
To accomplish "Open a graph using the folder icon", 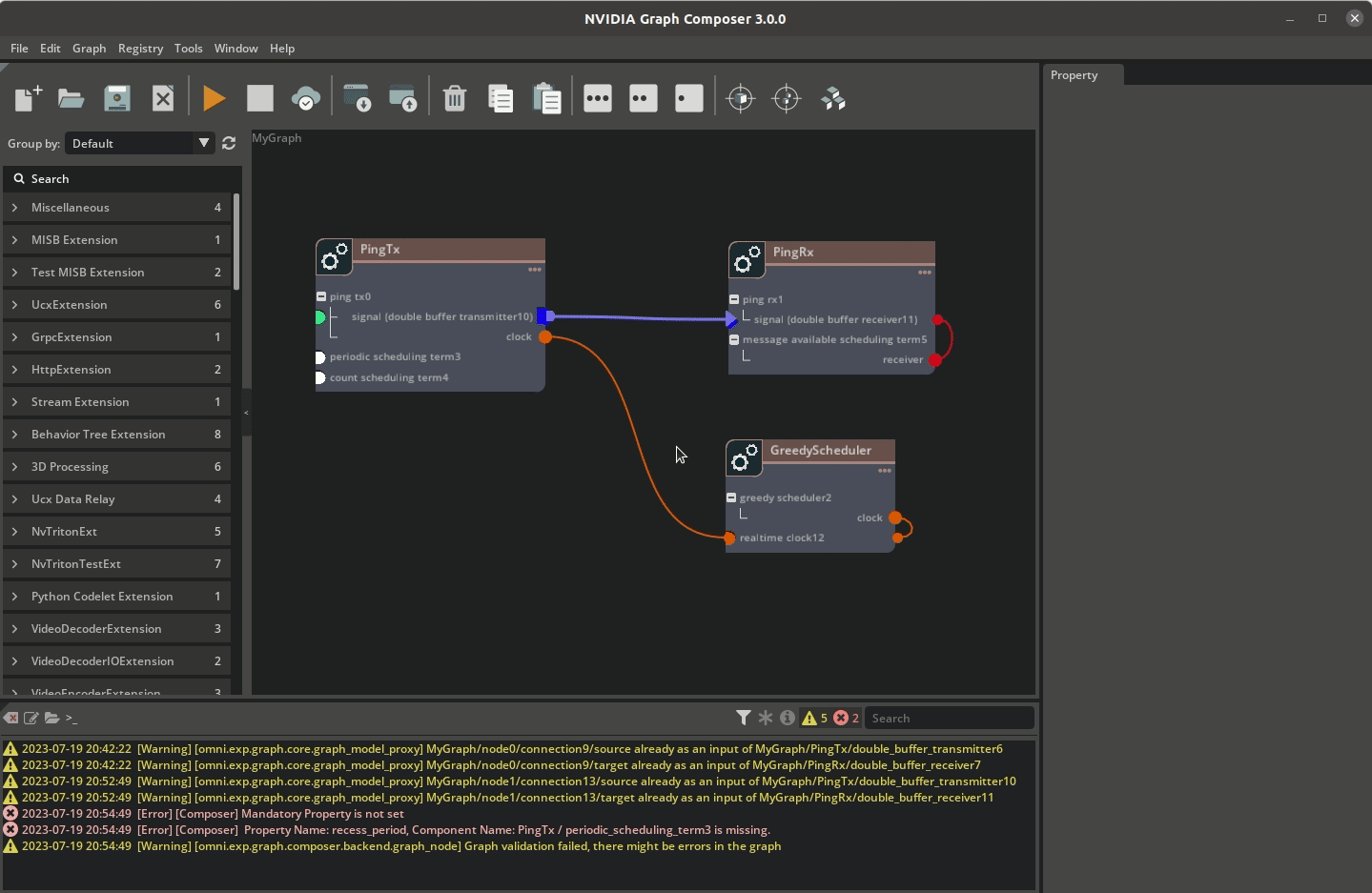I will pyautogui.click(x=72, y=98).
